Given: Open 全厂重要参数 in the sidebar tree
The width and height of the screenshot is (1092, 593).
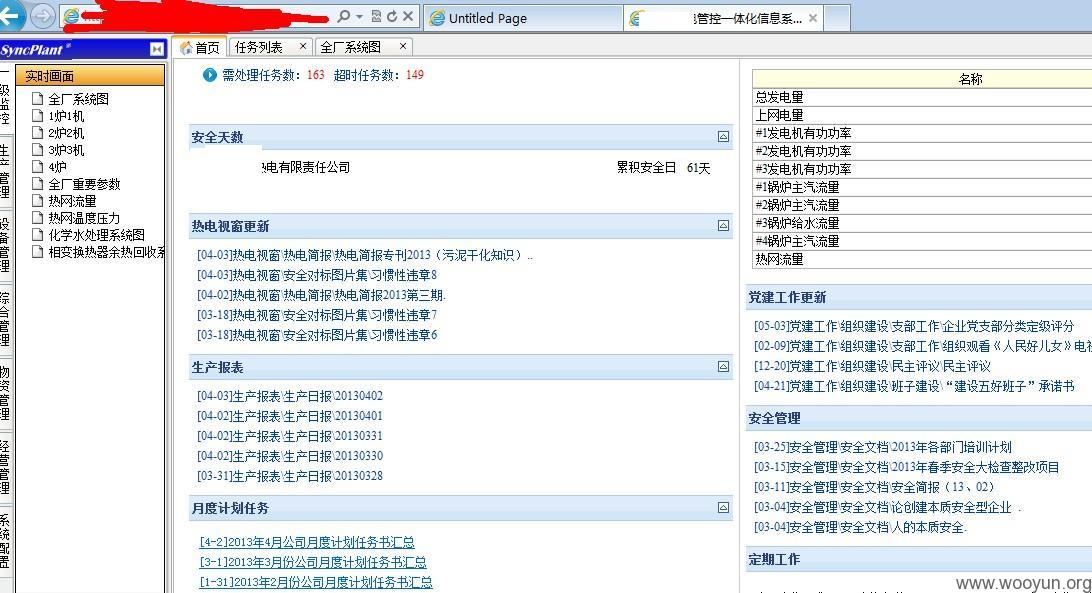Looking at the screenshot, I should [84, 184].
